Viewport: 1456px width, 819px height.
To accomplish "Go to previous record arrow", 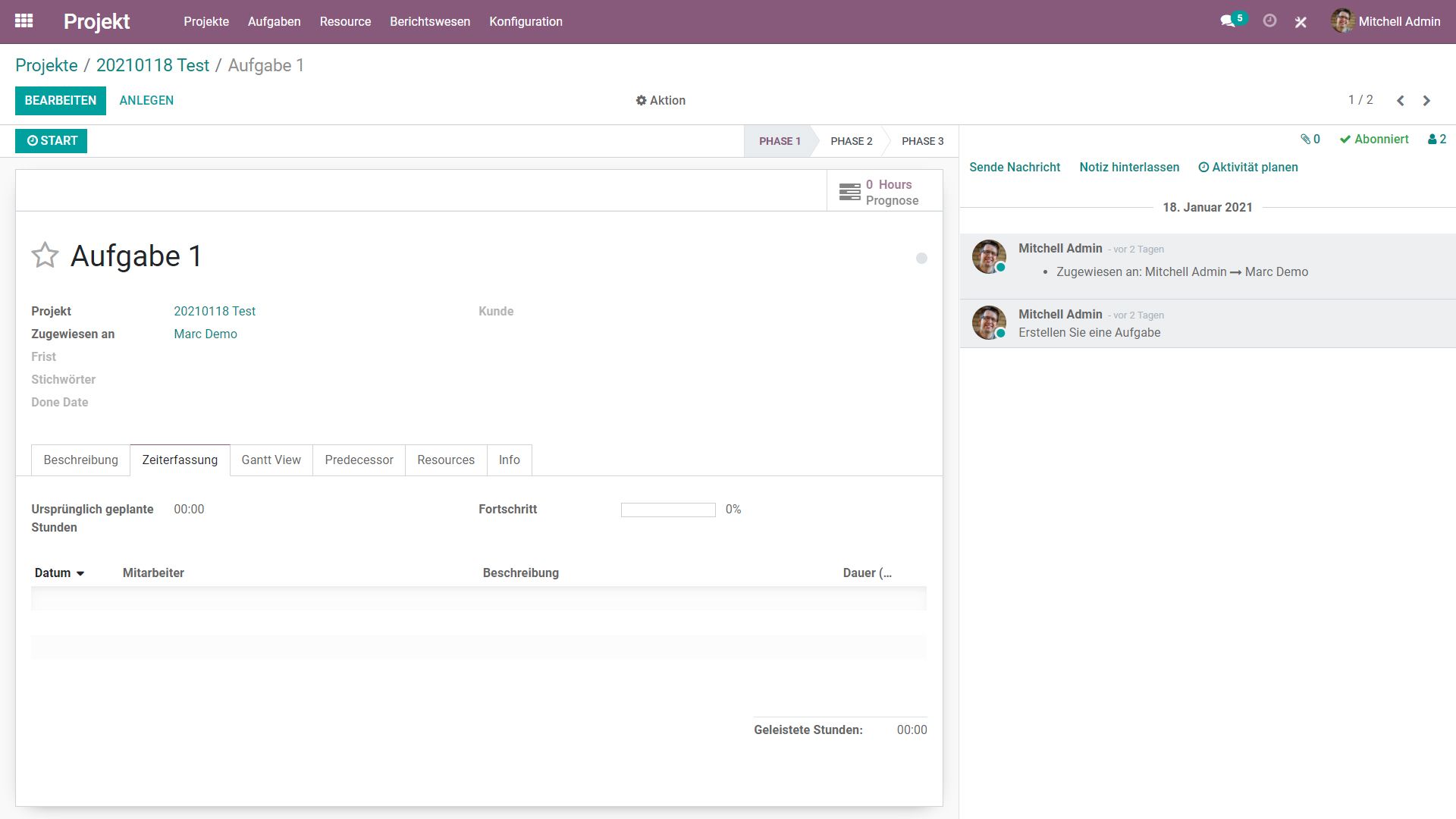I will point(1401,100).
